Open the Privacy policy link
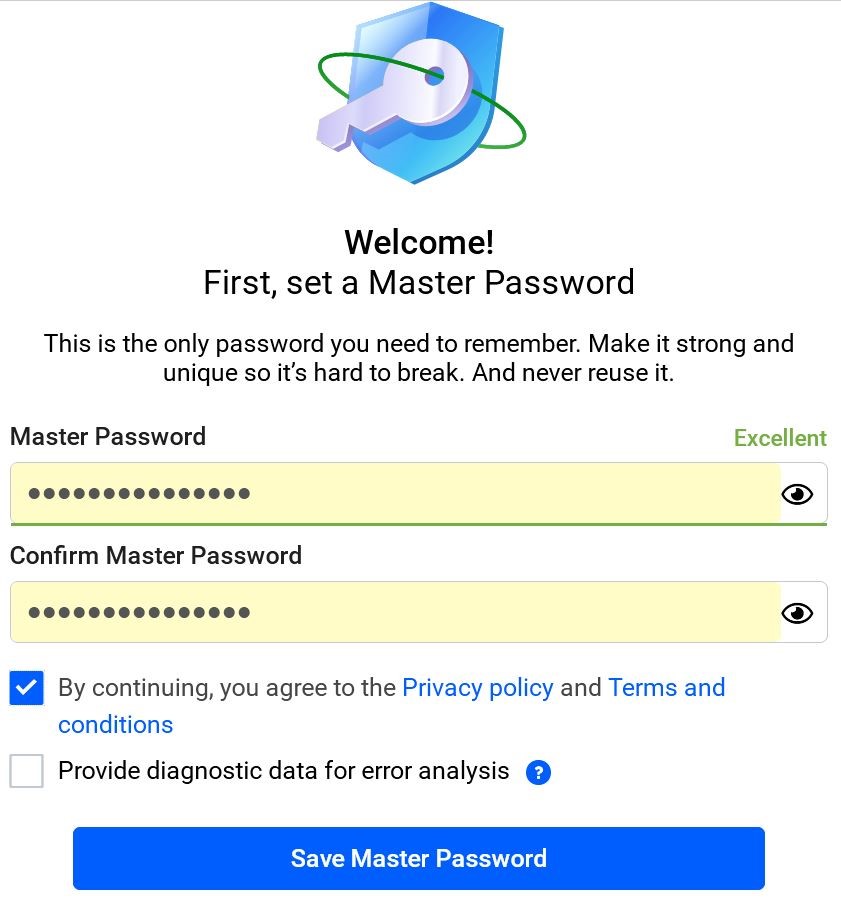Image resolution: width=841 pixels, height=903 pixels. point(478,688)
